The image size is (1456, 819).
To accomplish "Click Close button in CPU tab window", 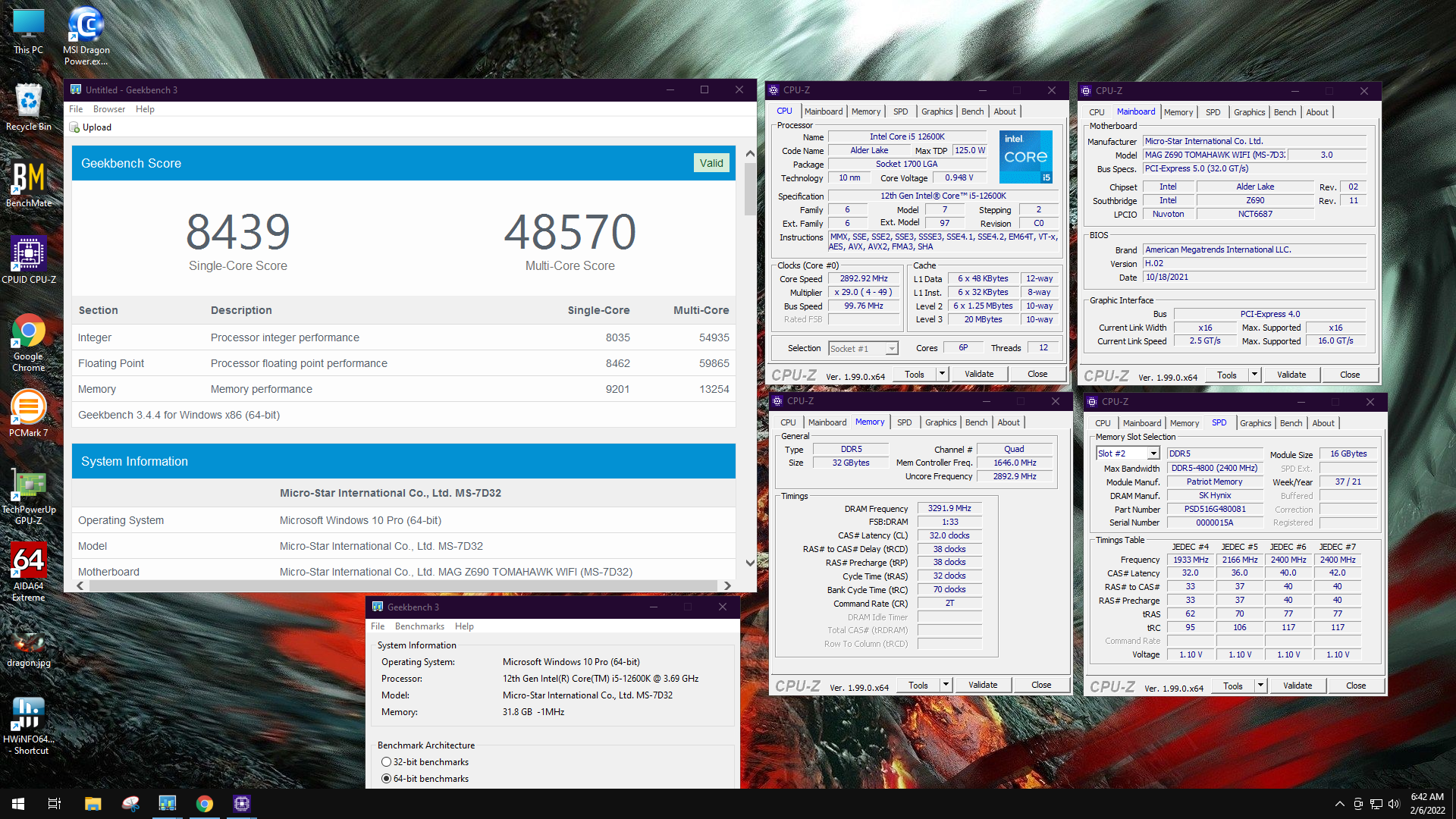I will point(1037,374).
